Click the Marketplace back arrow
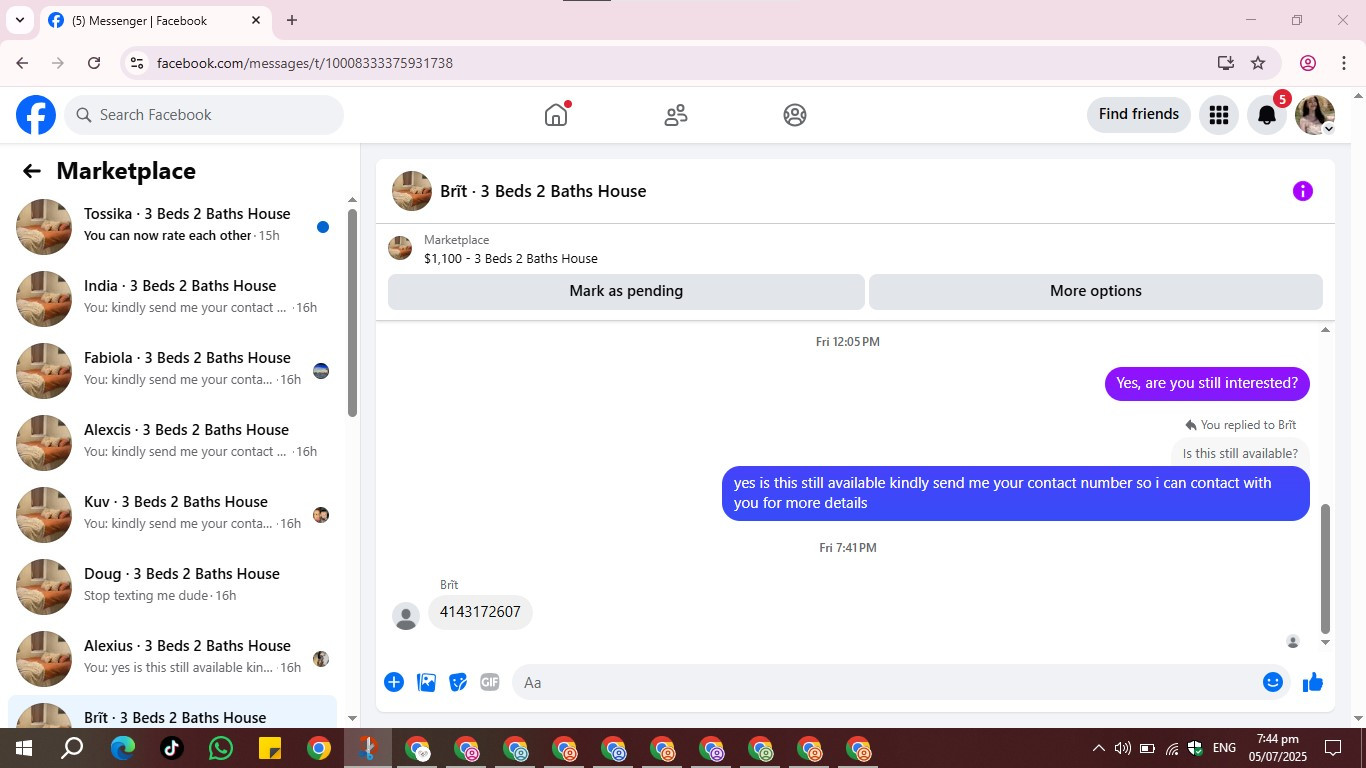This screenshot has height=768, width=1366. click(x=32, y=171)
